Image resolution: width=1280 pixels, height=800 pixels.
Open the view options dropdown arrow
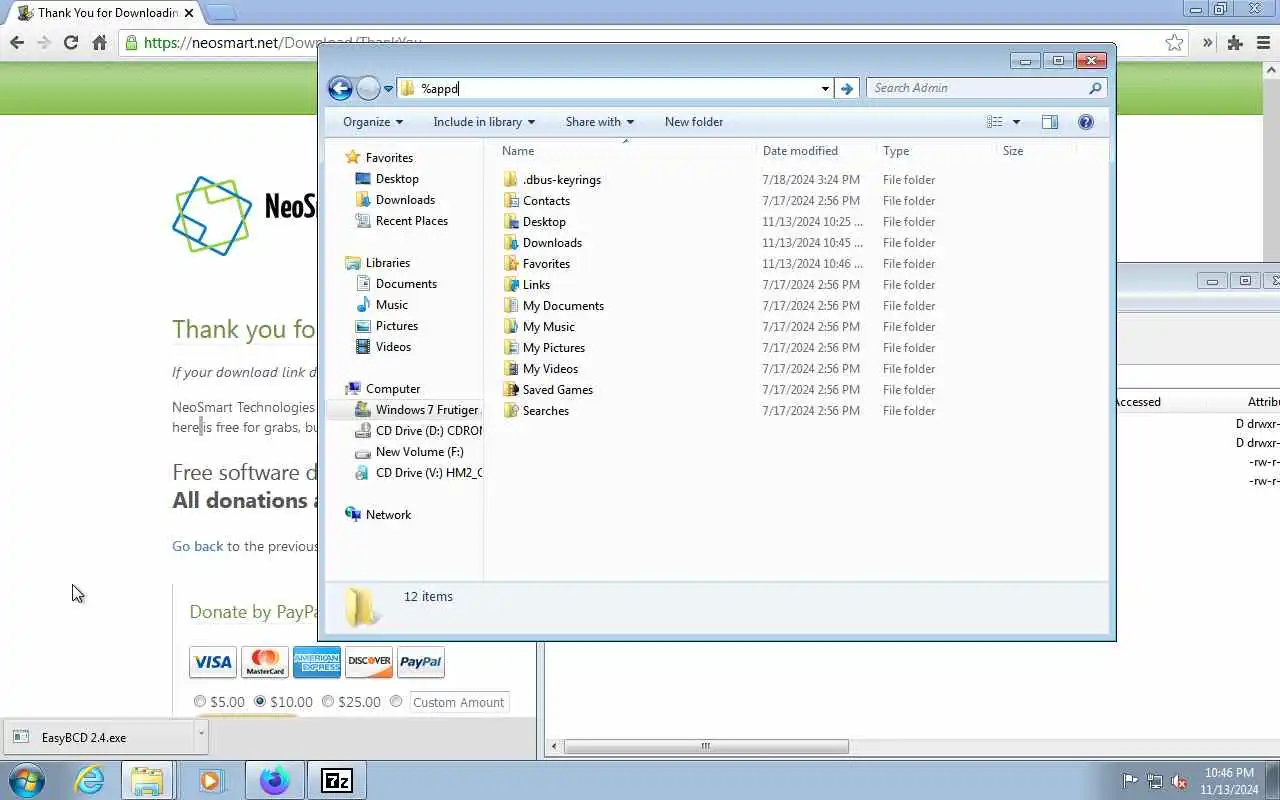point(1016,122)
